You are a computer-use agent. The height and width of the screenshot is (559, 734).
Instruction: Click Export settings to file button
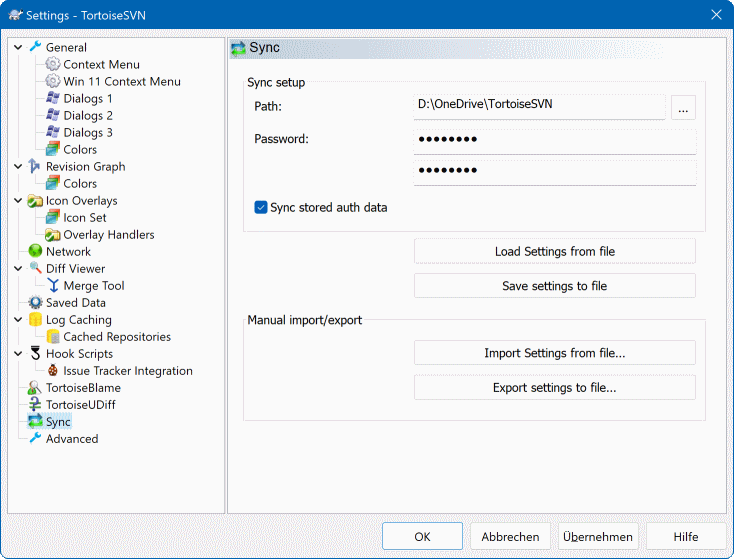tap(555, 387)
